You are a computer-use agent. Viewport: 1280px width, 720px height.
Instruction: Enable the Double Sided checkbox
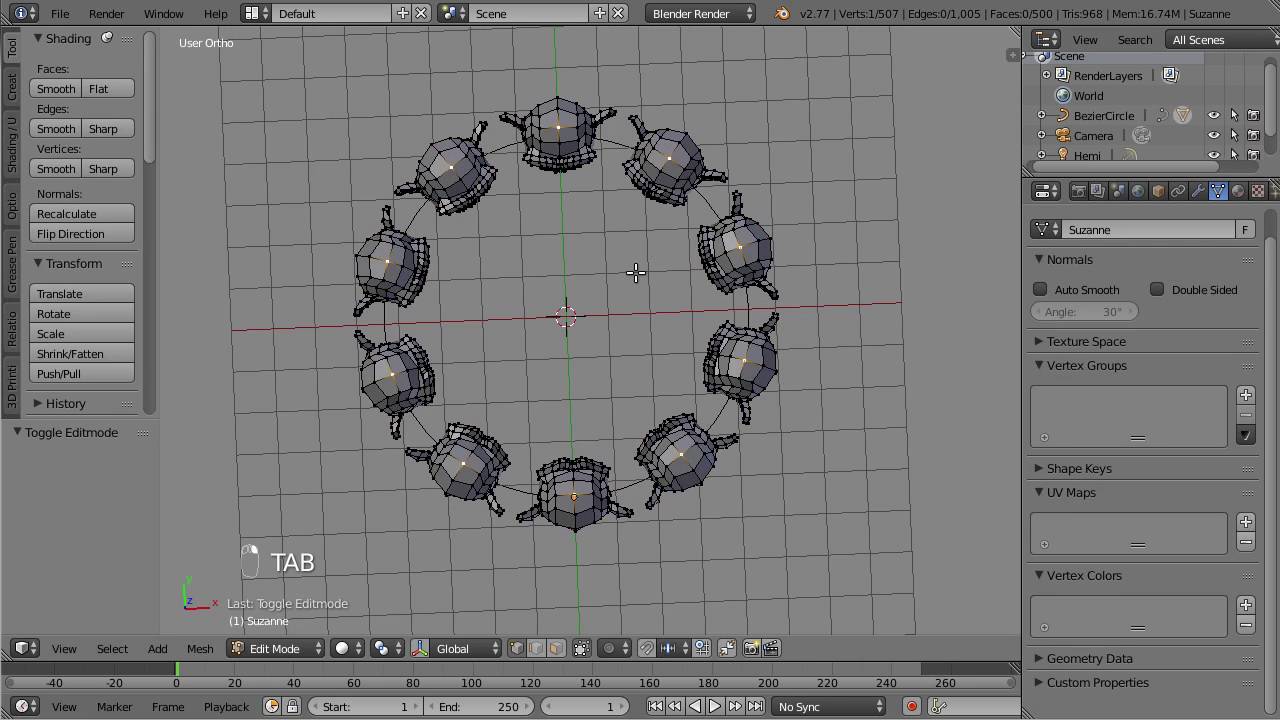pos(1157,290)
